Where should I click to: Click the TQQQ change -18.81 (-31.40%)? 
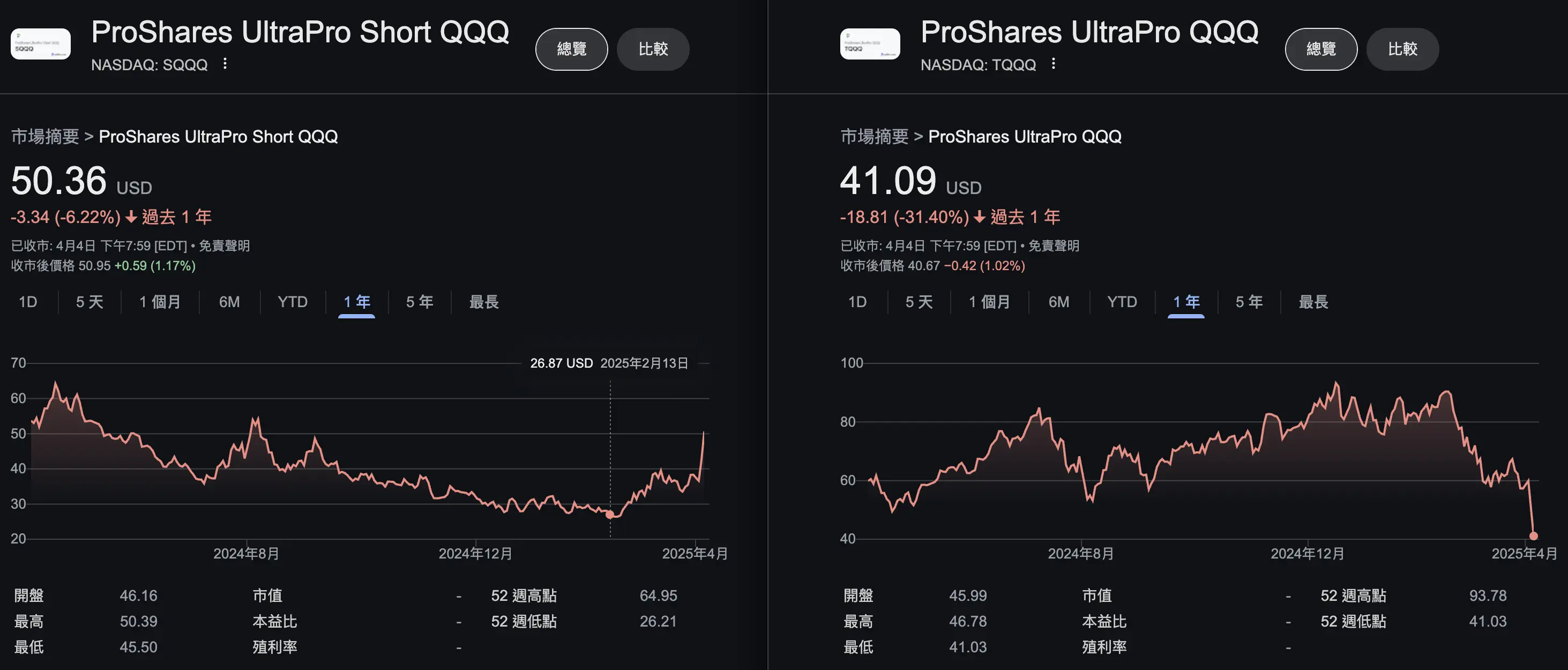(x=905, y=218)
